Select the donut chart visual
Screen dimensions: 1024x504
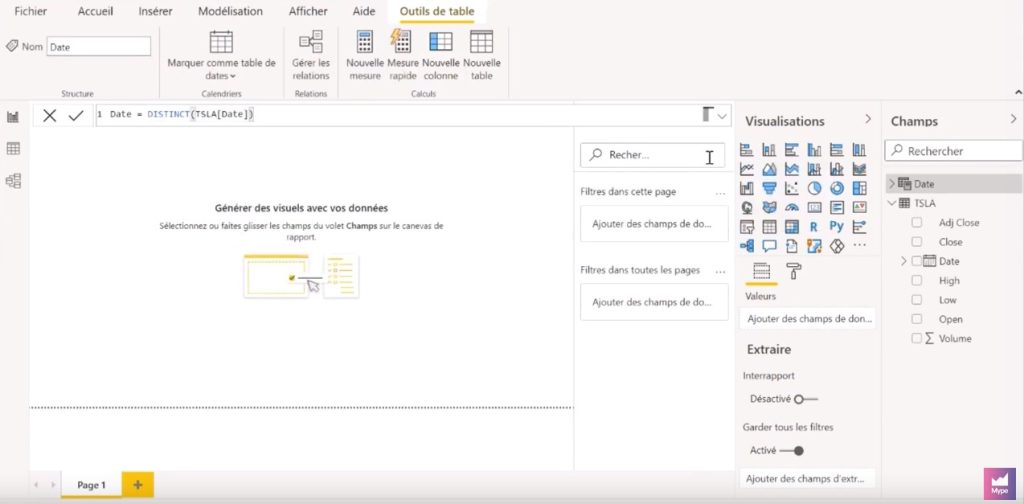click(837, 189)
